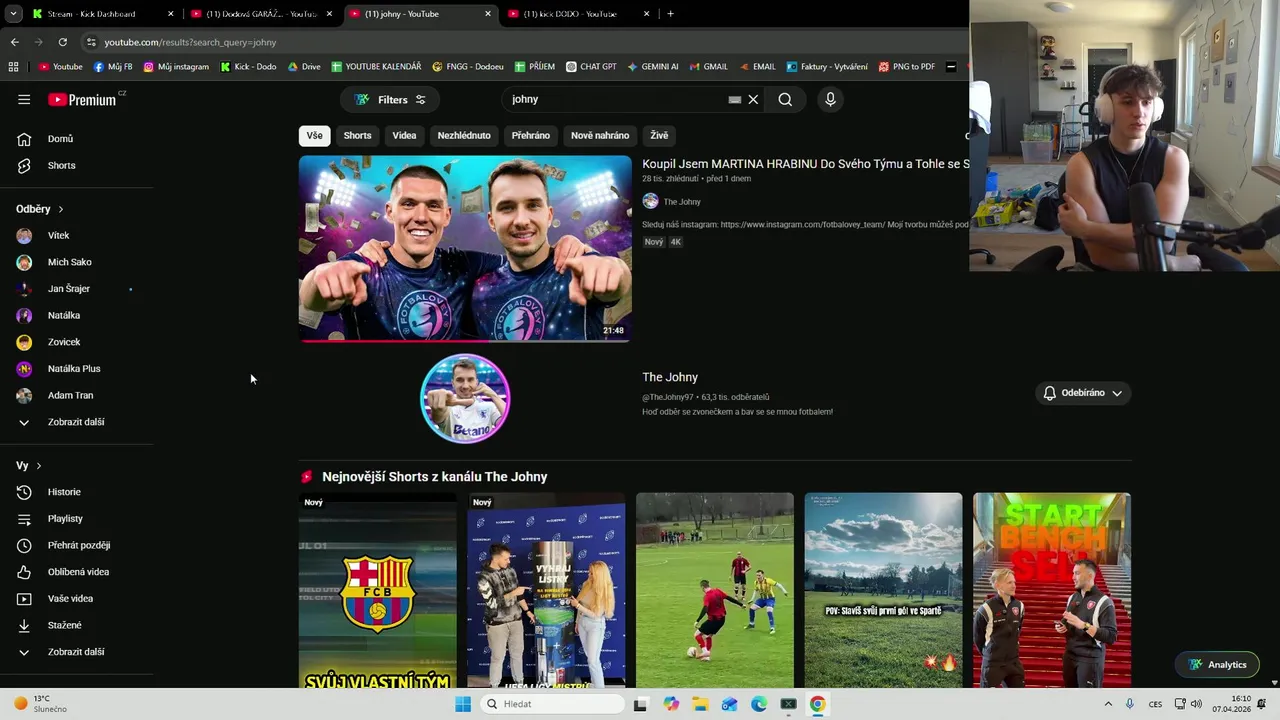This screenshot has height=720, width=1280.
Task: Open the Filters button
Action: pyautogui.click(x=390, y=100)
